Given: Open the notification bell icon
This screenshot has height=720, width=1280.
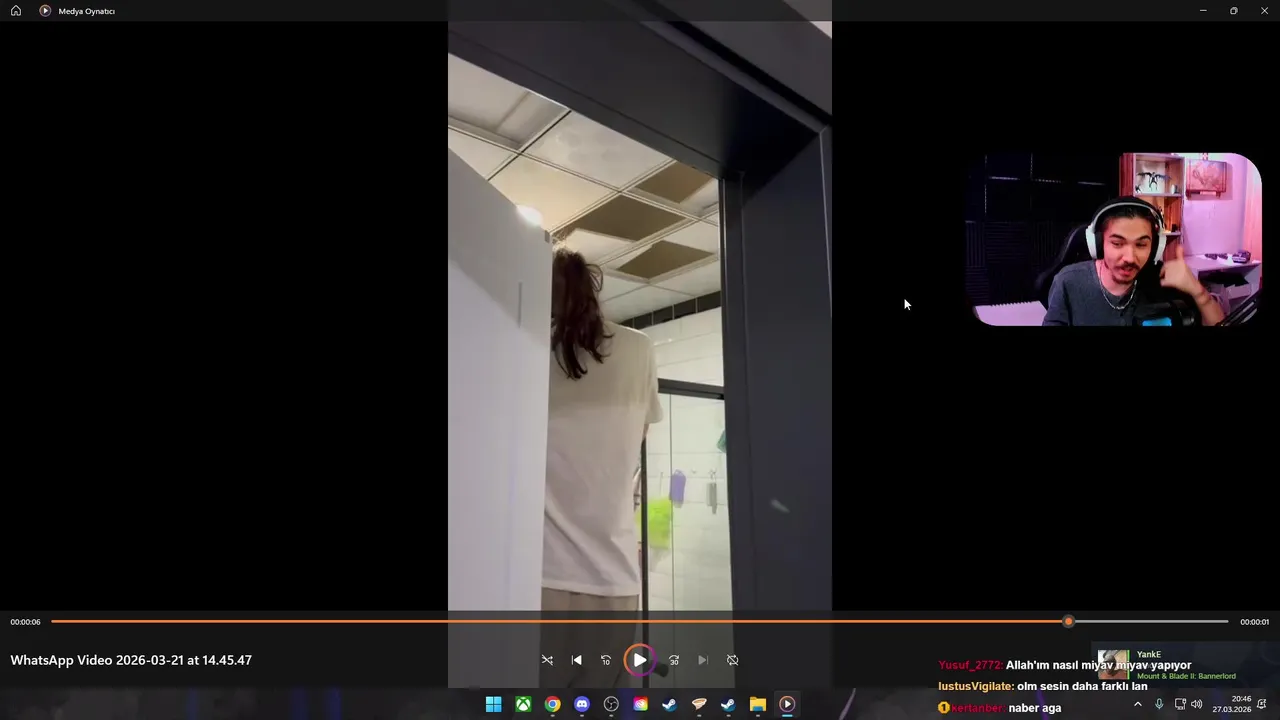Looking at the screenshot, I should point(1262,704).
